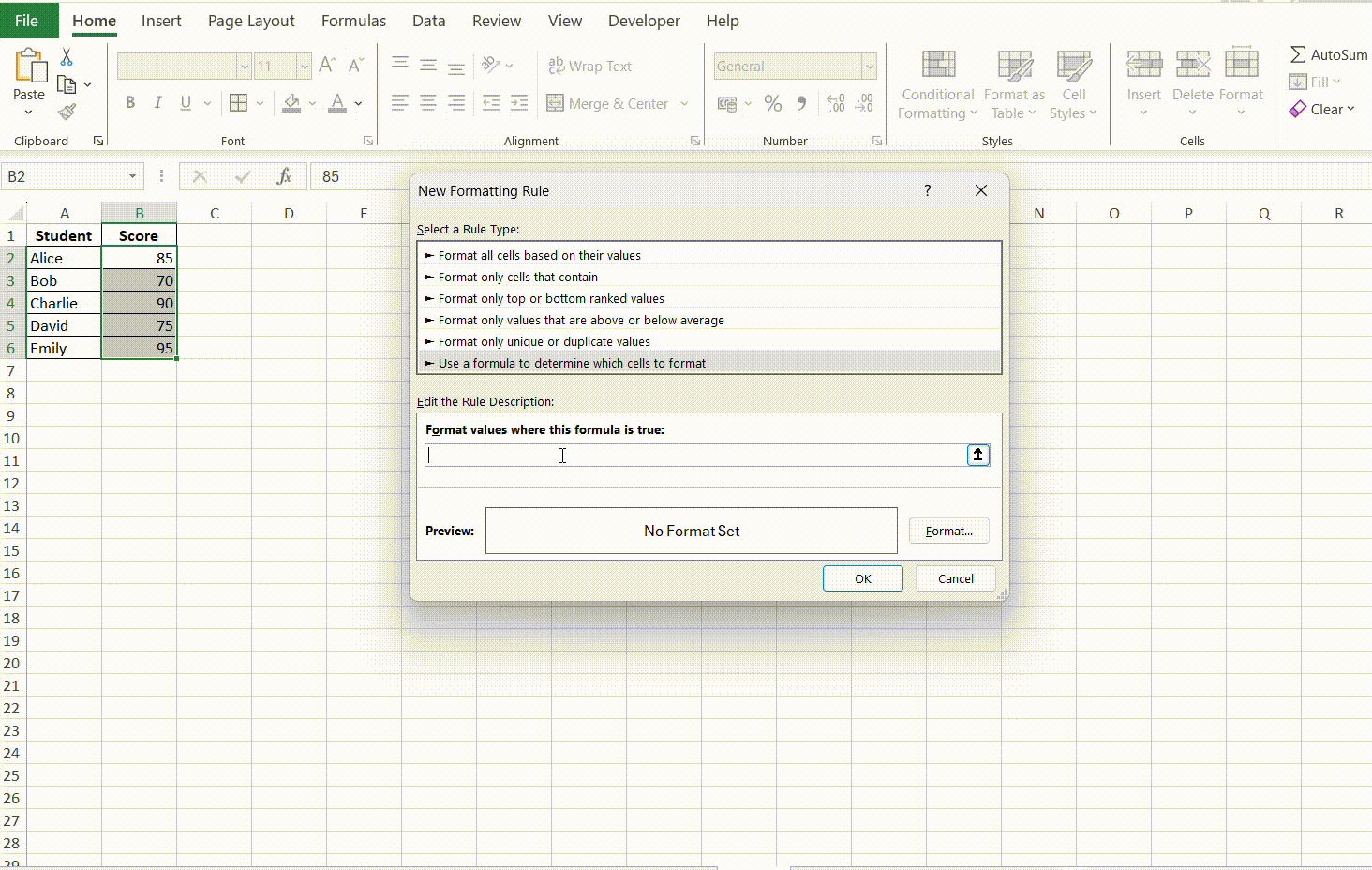Click Decrease Decimal icon

(x=865, y=103)
